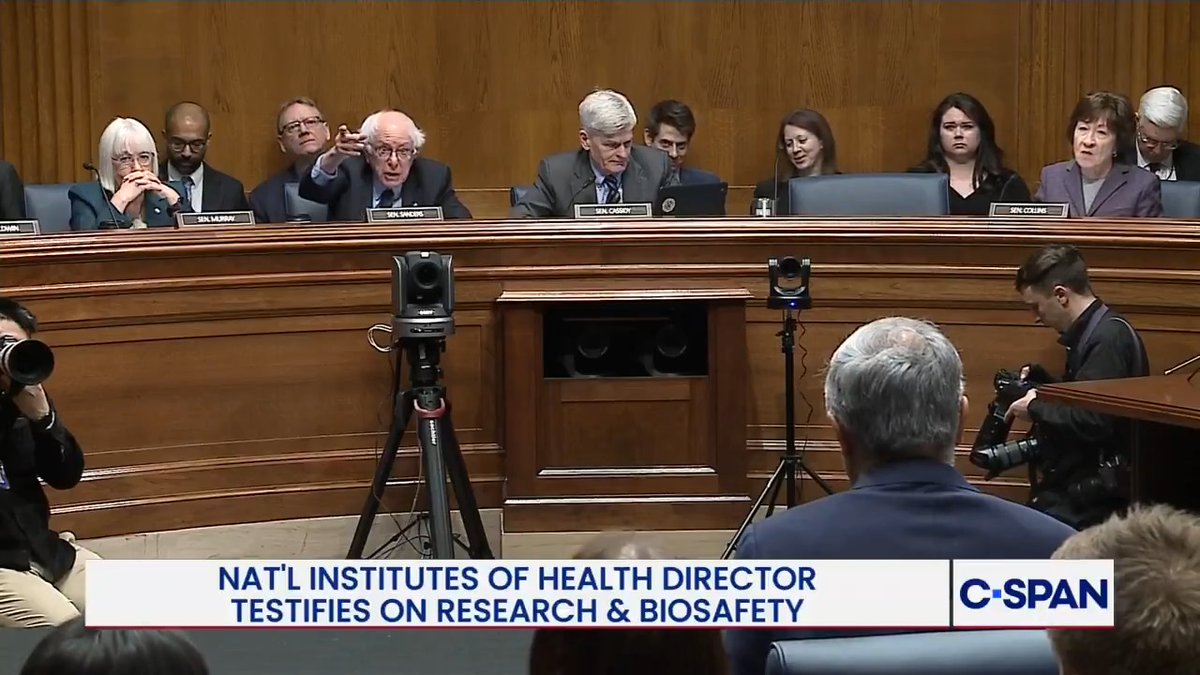This screenshot has width=1200, height=675.
Task: Click the "SEN. MURRAY" nameplate
Action: [x=216, y=218]
